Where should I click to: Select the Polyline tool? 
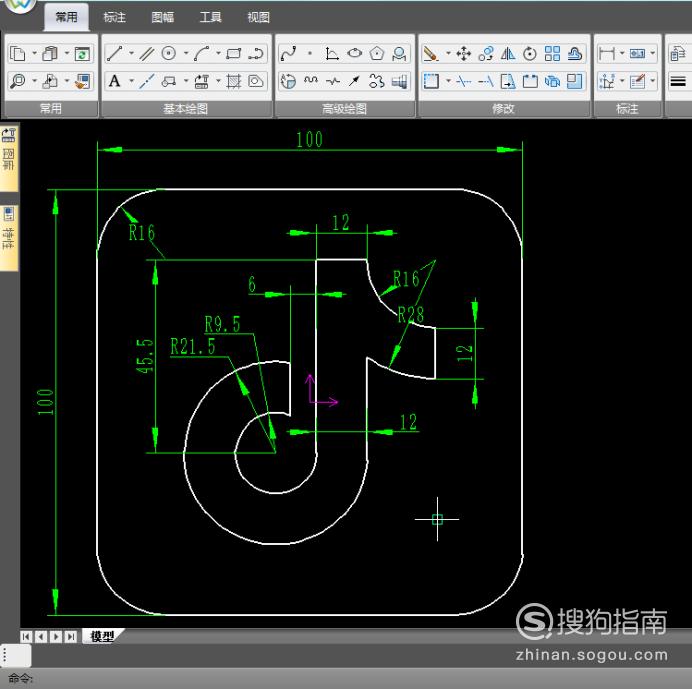click(x=256, y=54)
